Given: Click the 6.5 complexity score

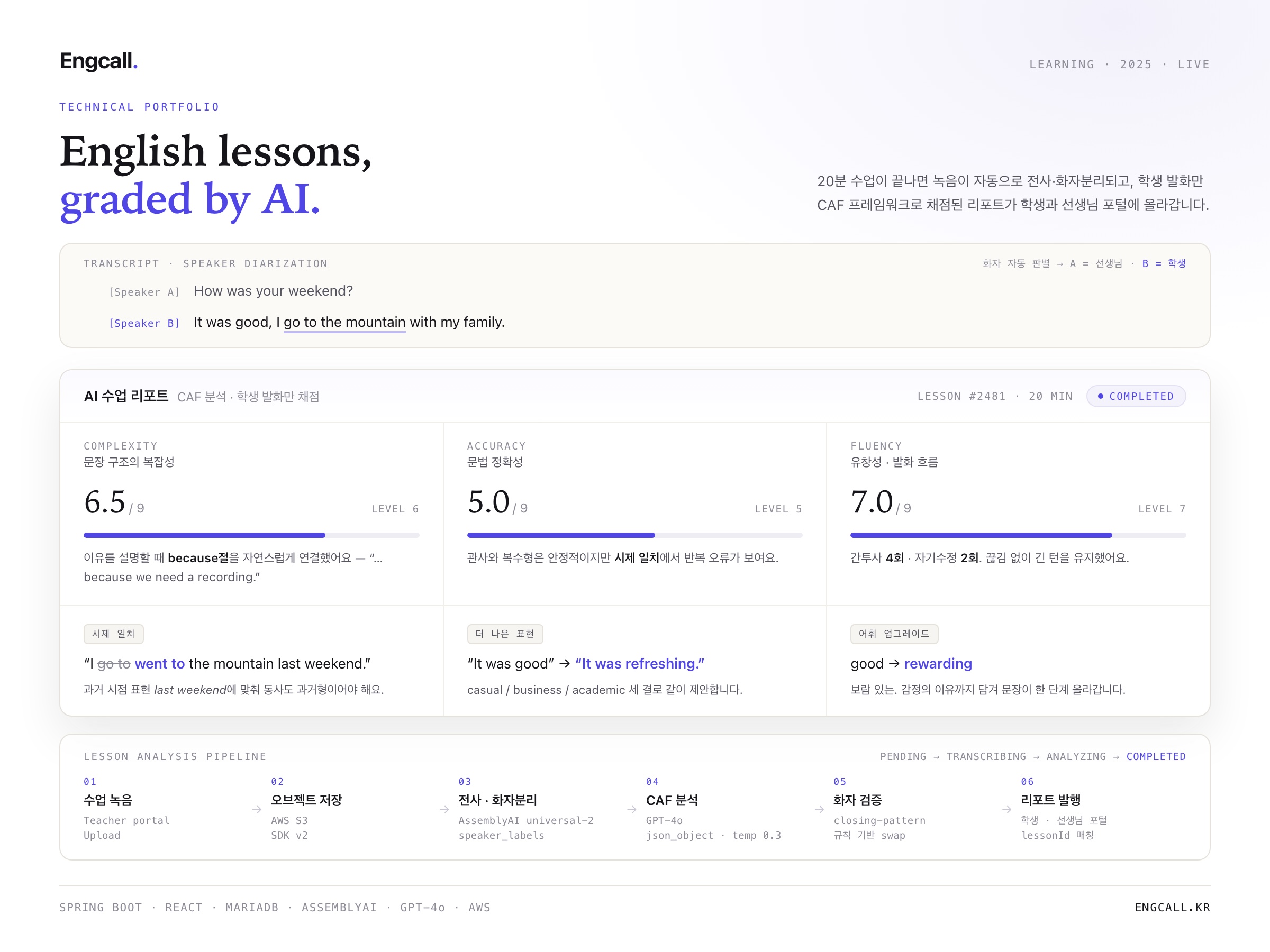Looking at the screenshot, I should click(x=104, y=501).
